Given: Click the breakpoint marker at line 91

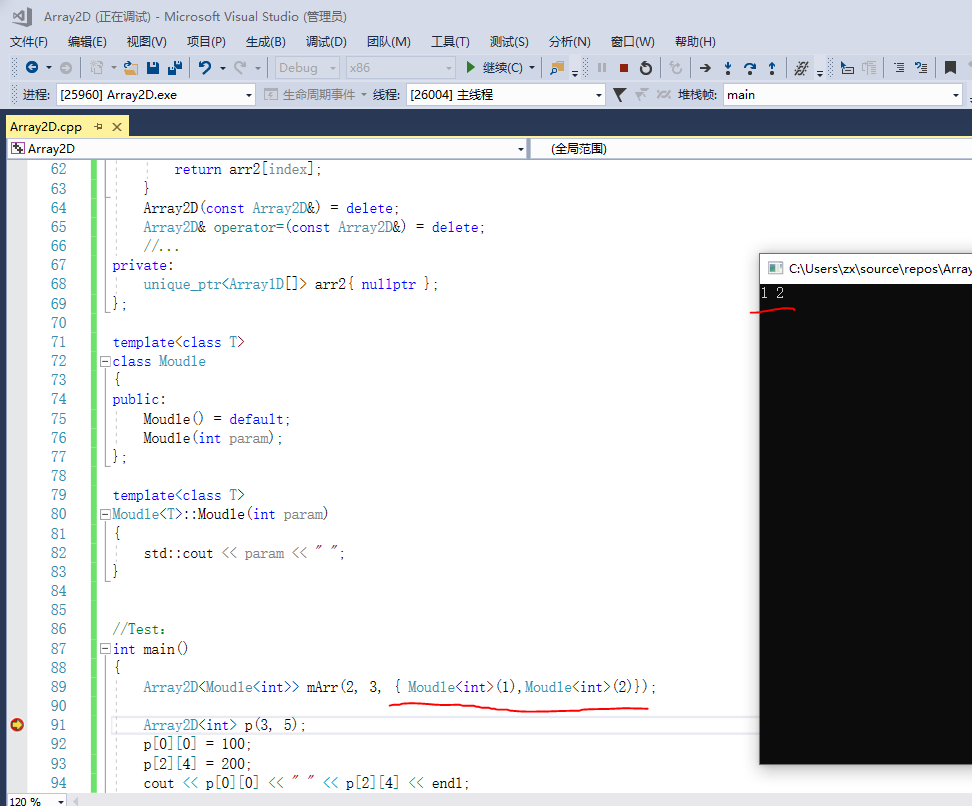Looking at the screenshot, I should [x=17, y=724].
